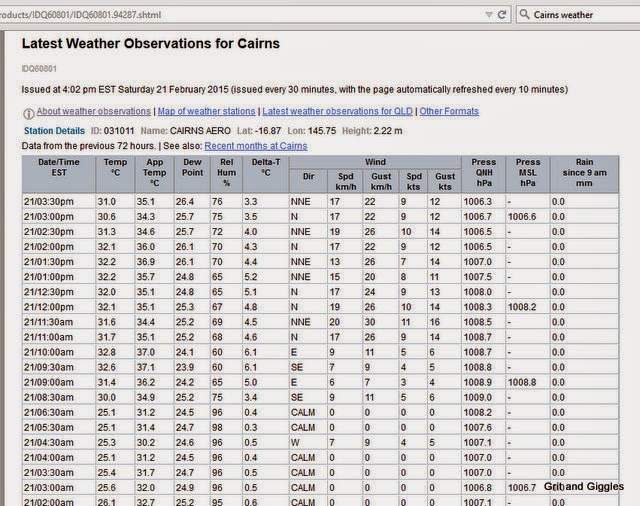Viewport: 640px width, 506px height.
Task: Click MSL pressure '1006.6' in 03:00pm row
Action: [522, 217]
